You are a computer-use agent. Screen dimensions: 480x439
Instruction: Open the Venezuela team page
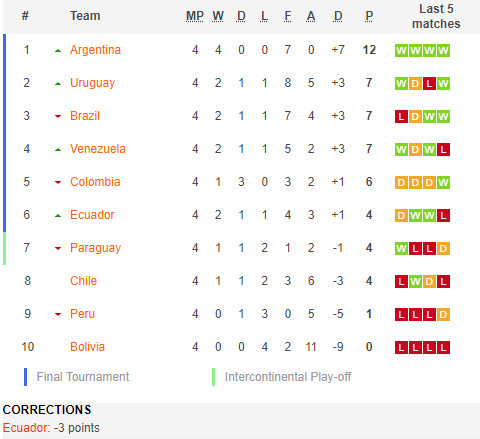pos(98,149)
